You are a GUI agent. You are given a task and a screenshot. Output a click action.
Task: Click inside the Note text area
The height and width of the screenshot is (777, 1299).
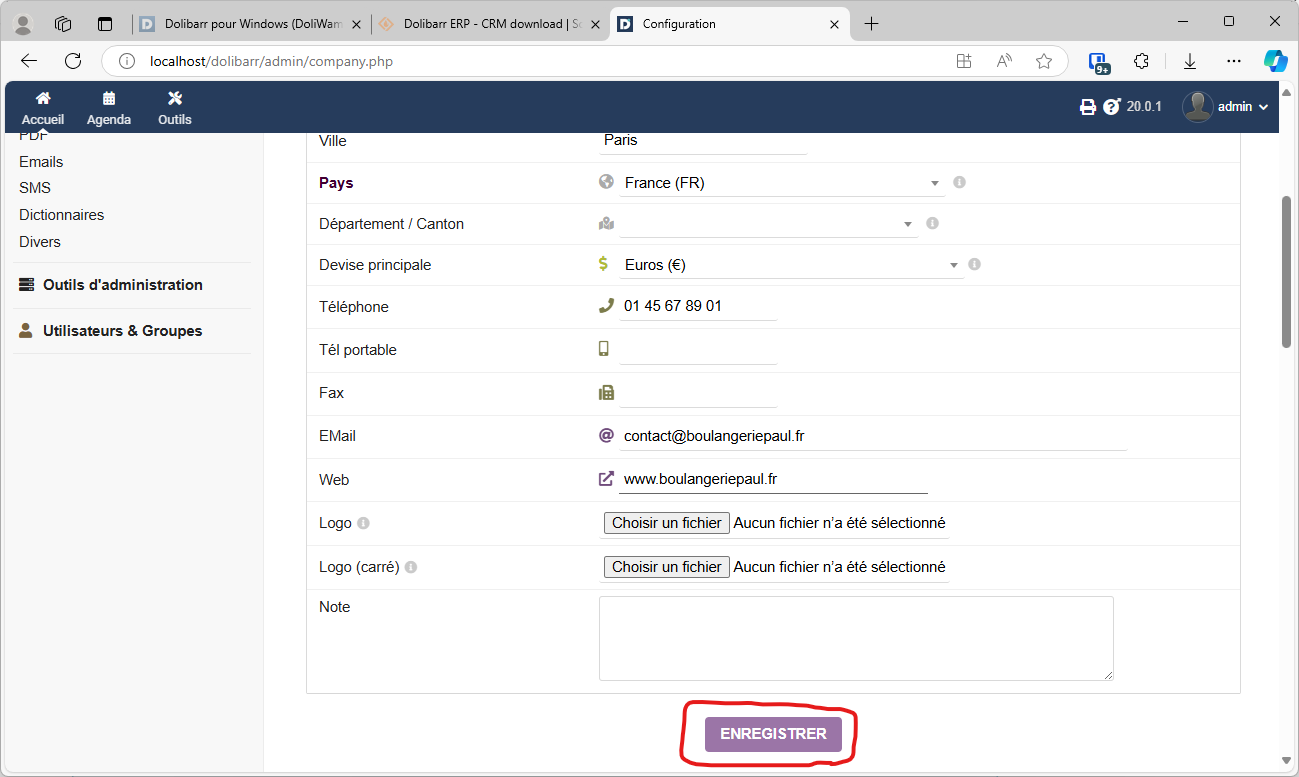click(x=855, y=638)
